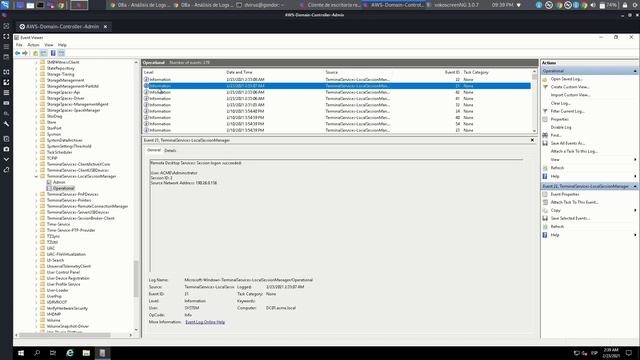This screenshot has height=360, width=640.
Task: Open the Help menu in the menu bar
Action: tap(62, 45)
